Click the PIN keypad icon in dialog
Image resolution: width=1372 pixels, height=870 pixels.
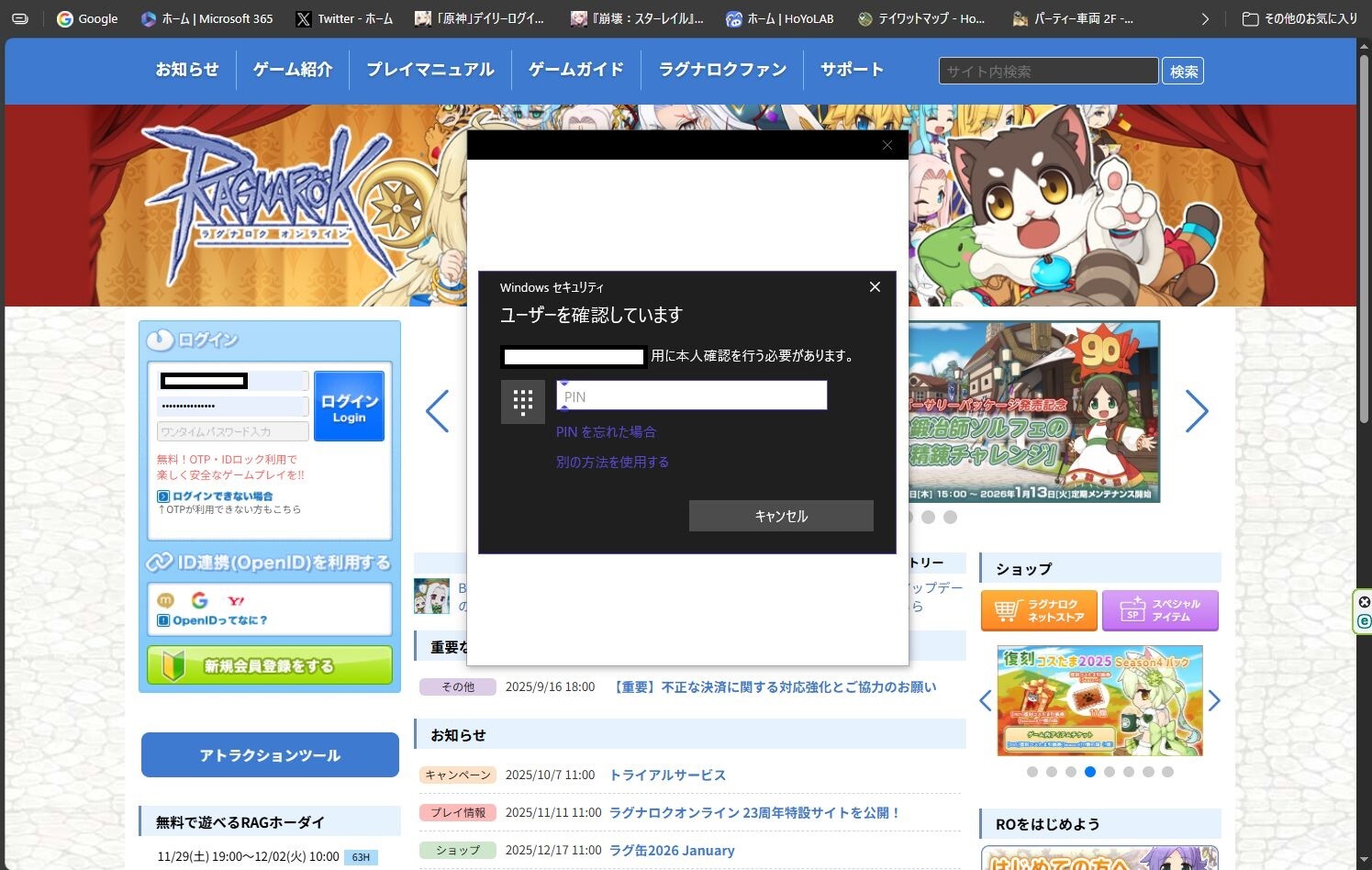pos(523,402)
